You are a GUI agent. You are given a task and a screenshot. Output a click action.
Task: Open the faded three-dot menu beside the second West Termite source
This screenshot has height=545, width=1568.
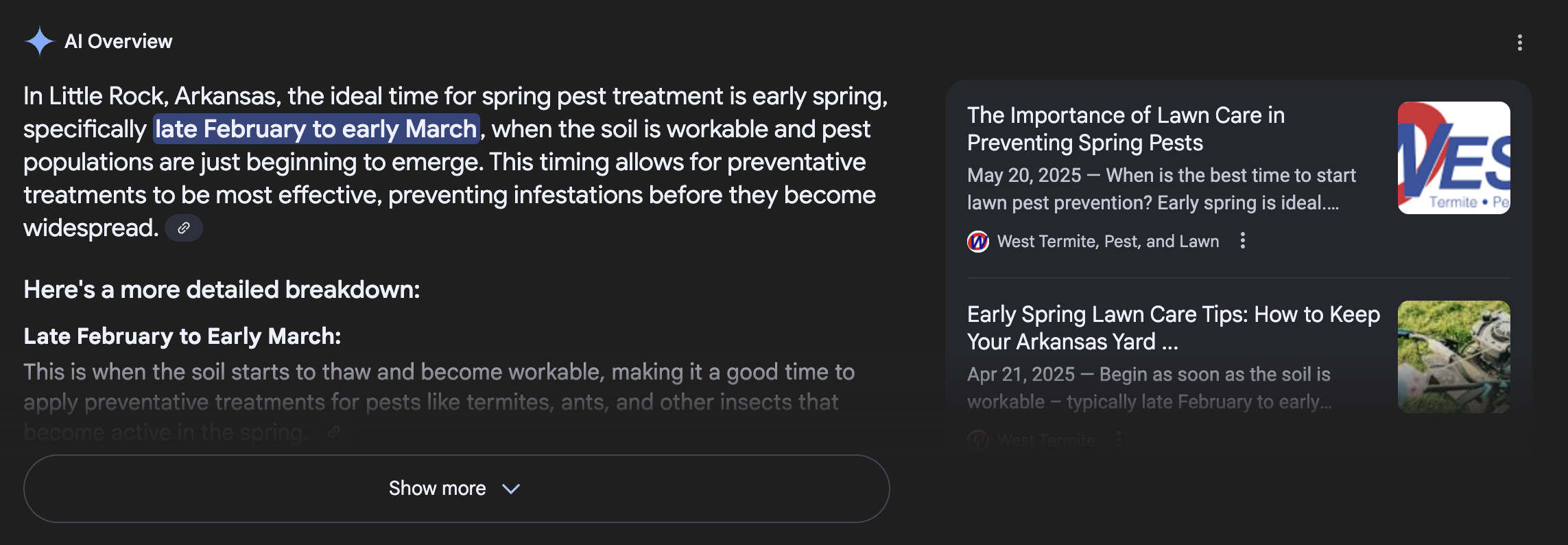pos(1119,439)
